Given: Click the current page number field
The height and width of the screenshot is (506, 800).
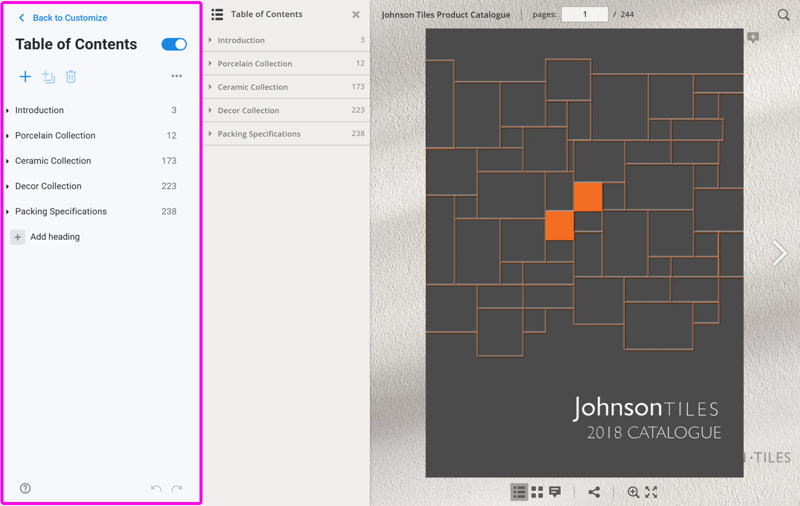Looking at the screenshot, I should (x=585, y=14).
